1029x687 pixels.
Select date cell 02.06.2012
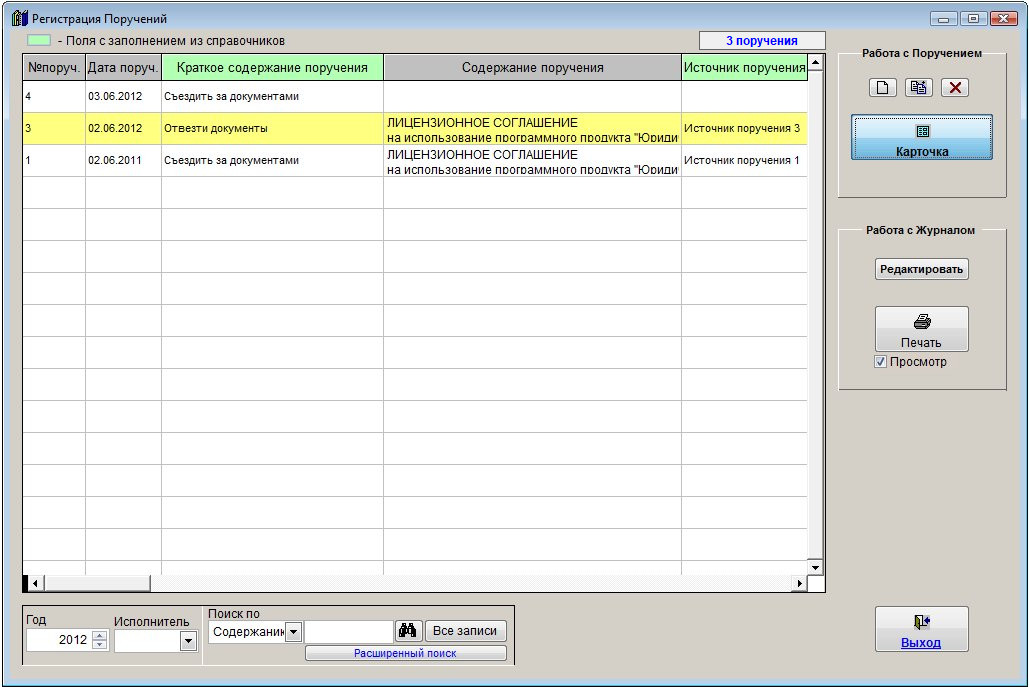tap(123, 129)
